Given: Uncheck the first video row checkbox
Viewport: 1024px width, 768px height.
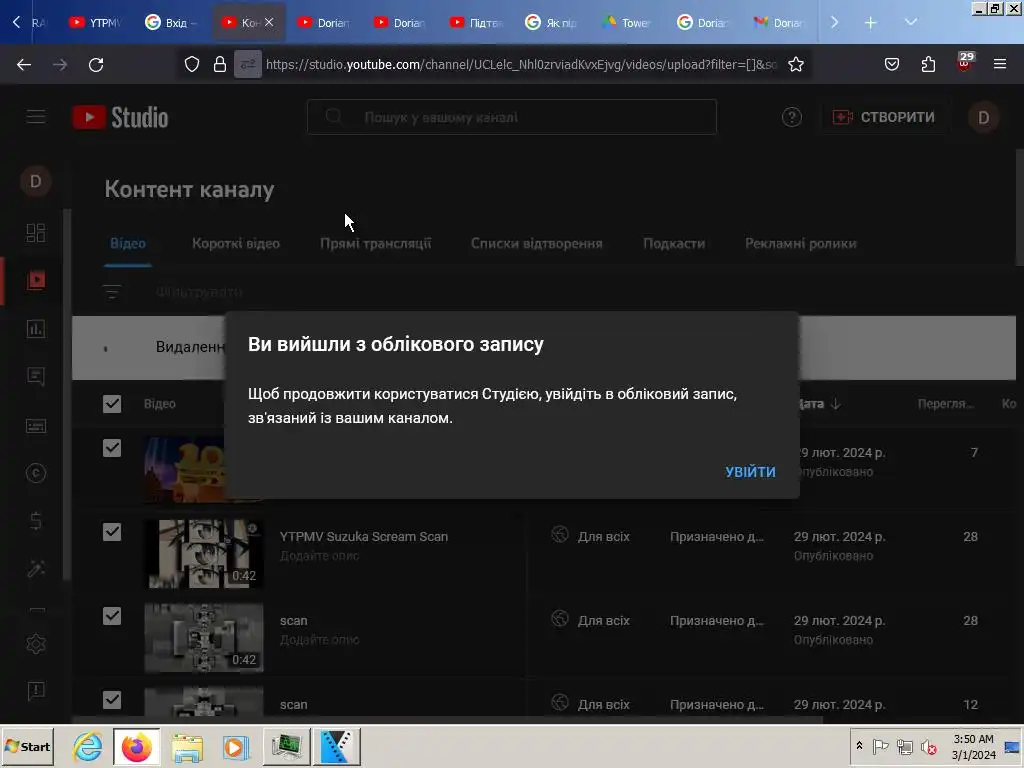Looking at the screenshot, I should 112,448.
